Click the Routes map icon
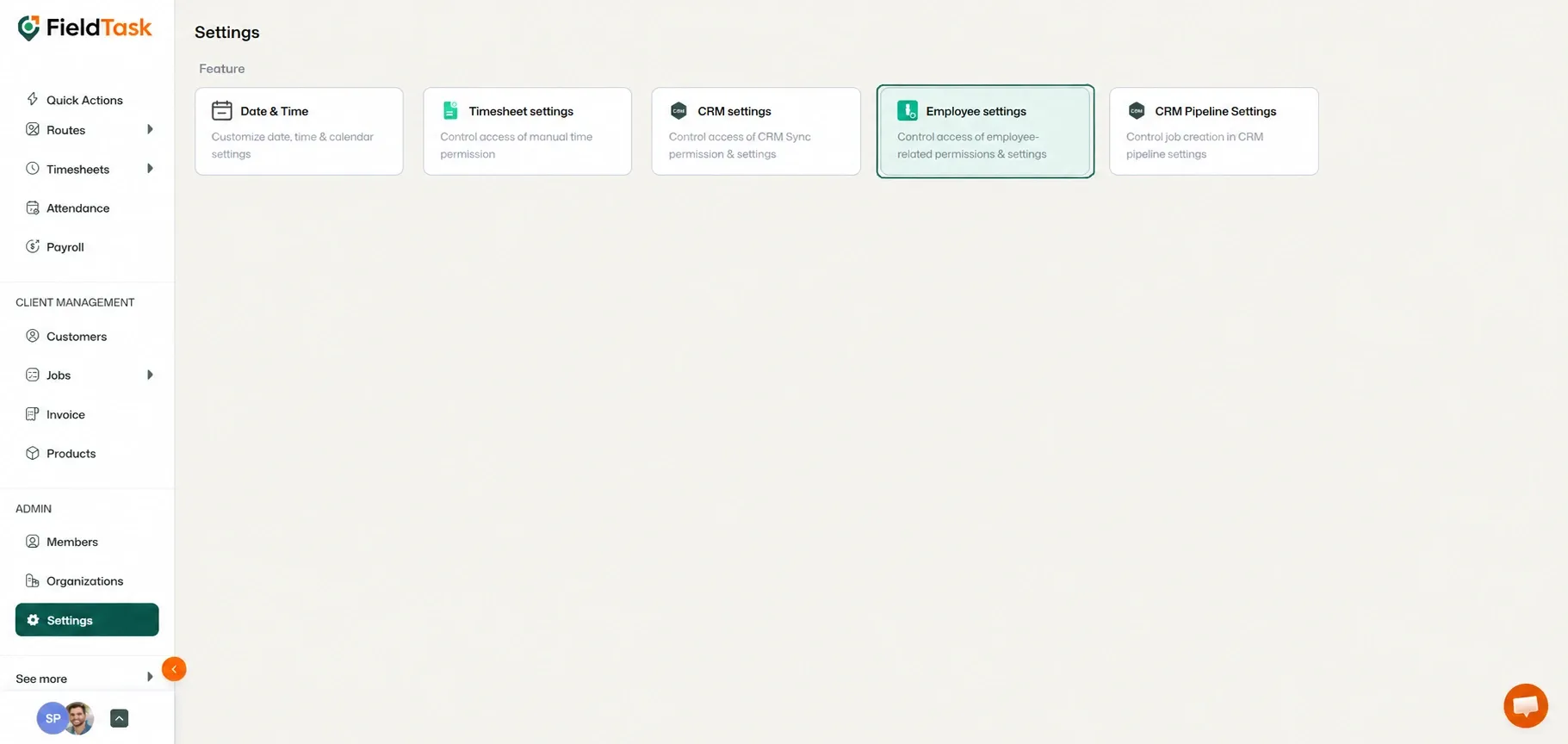The height and width of the screenshot is (744, 1568). (x=33, y=129)
